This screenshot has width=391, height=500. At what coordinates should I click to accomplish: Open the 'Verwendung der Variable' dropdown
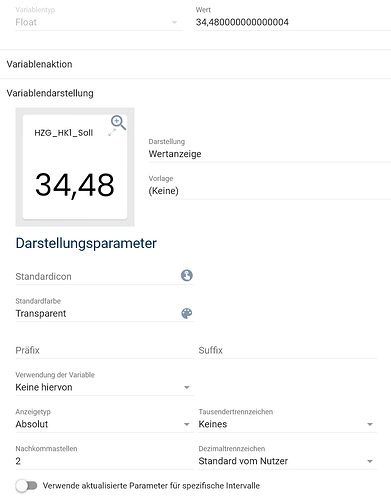pyautogui.click(x=104, y=387)
